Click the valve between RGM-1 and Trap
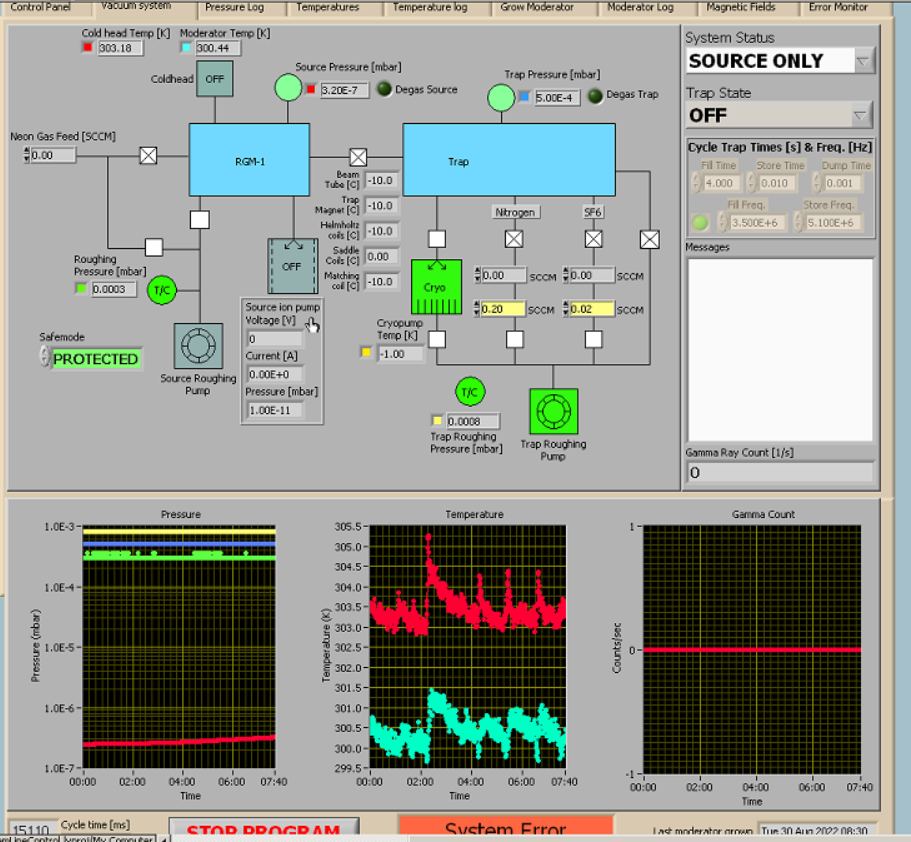Viewport: 911px width, 842px height. point(357,157)
